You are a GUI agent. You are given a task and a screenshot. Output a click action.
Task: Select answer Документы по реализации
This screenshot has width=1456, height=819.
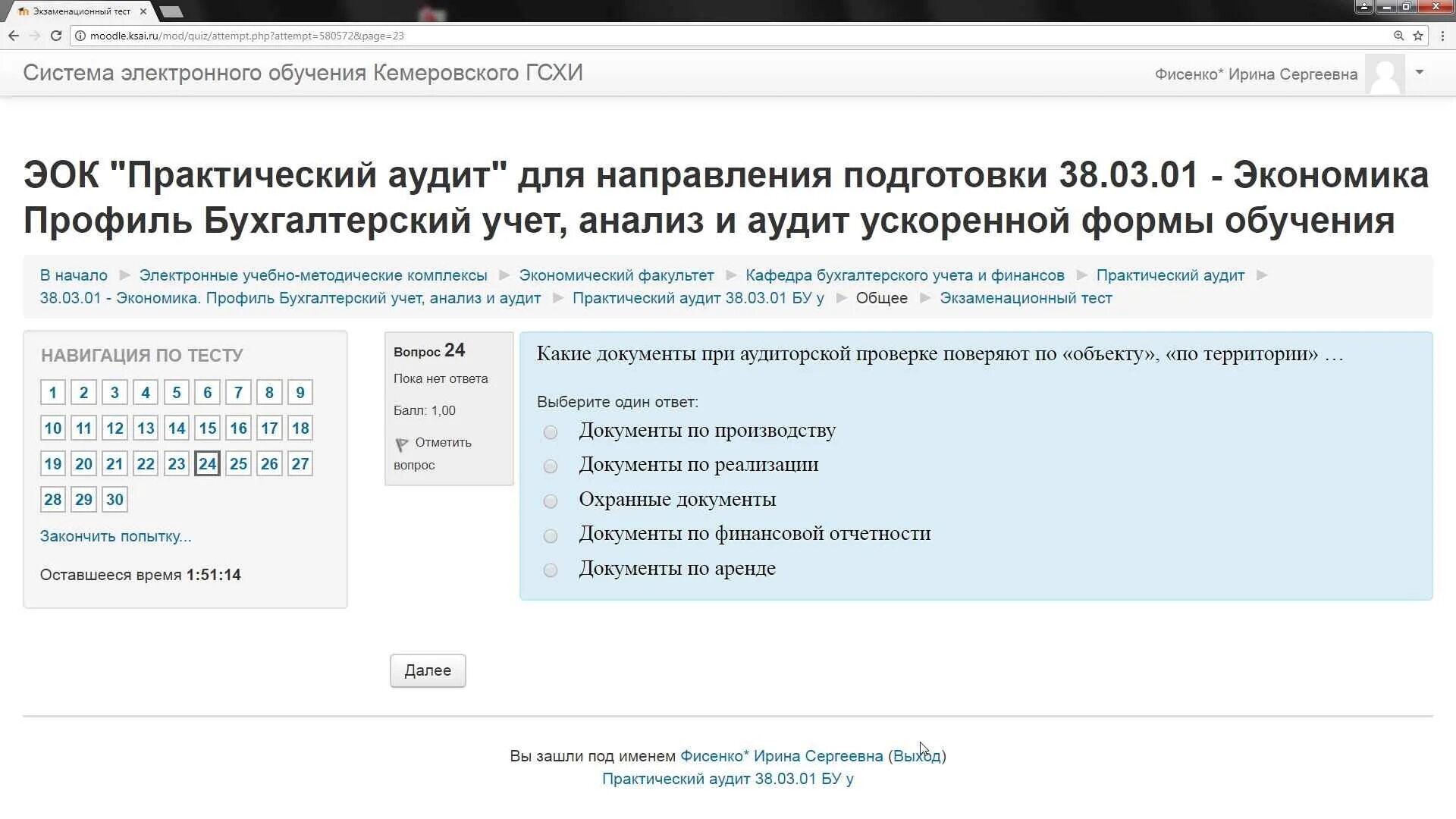tap(551, 466)
